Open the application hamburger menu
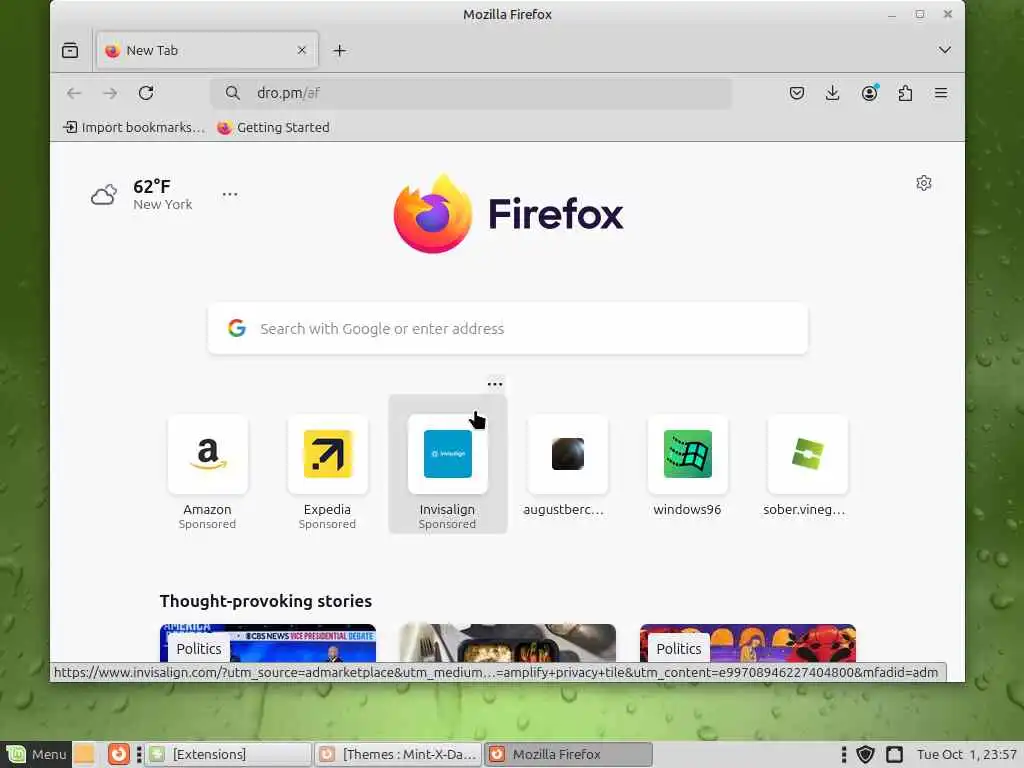This screenshot has height=768, width=1024. [x=941, y=93]
